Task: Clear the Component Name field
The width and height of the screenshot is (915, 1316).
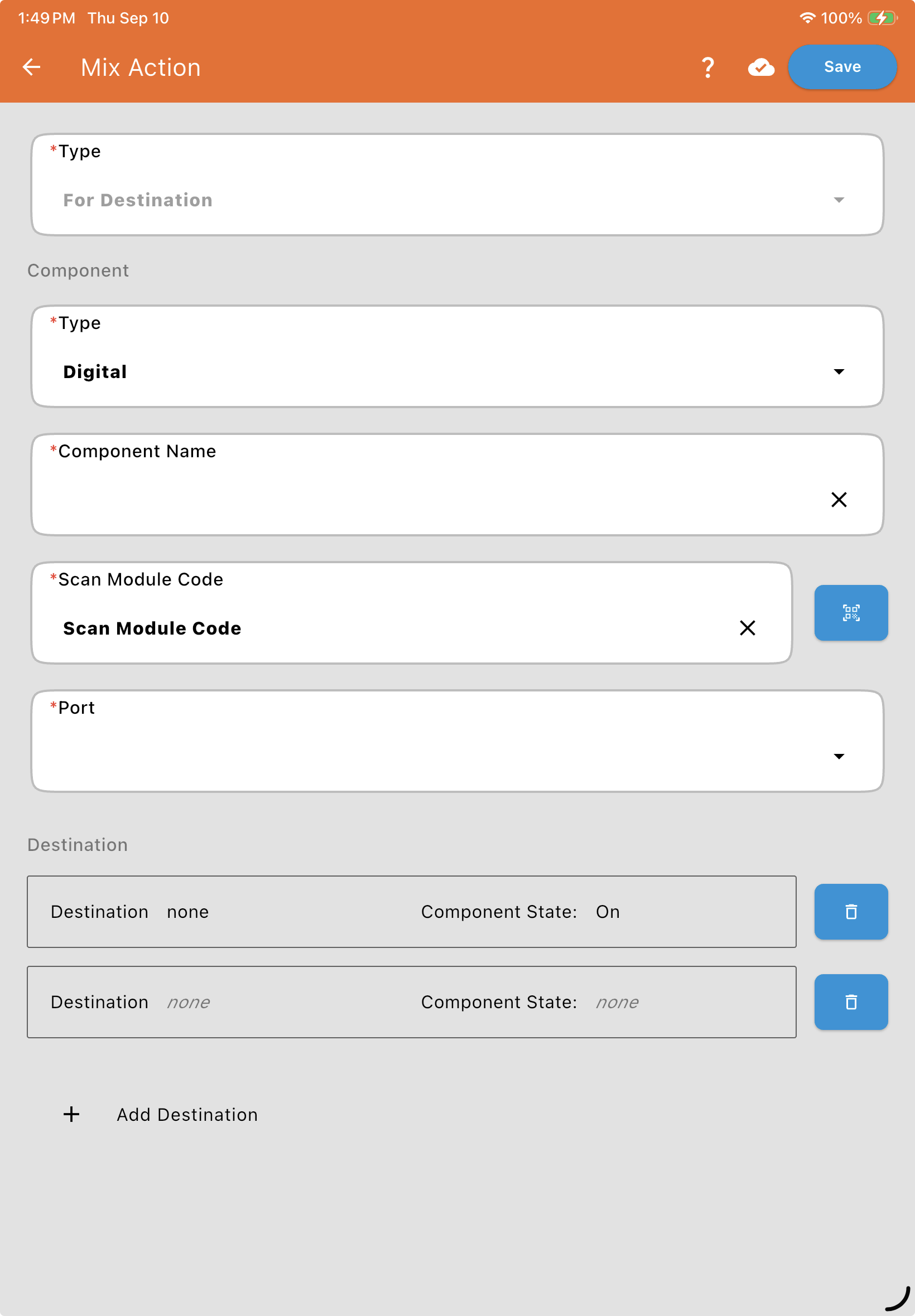Action: tap(839, 500)
